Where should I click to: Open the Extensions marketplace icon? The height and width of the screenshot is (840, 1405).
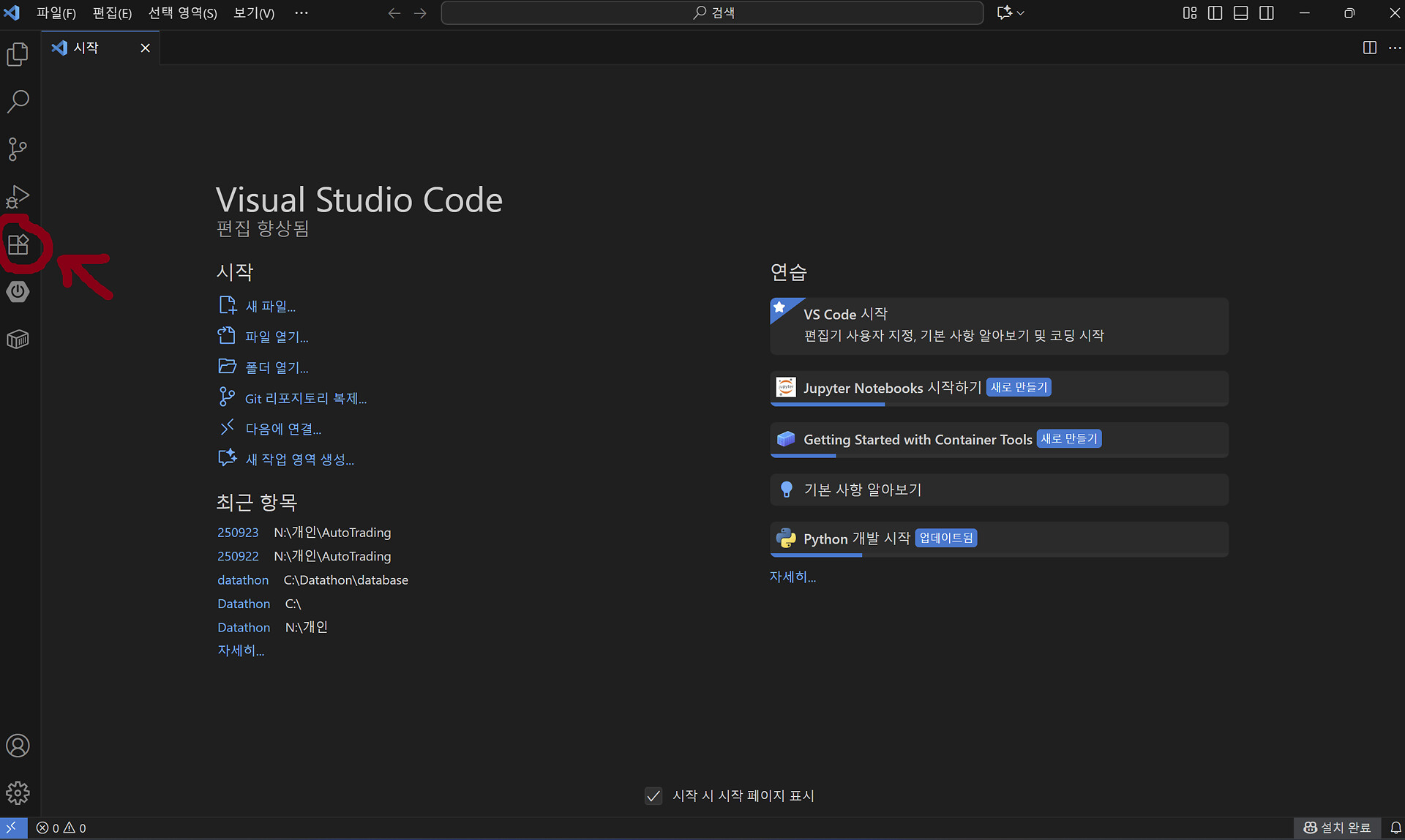[18, 244]
